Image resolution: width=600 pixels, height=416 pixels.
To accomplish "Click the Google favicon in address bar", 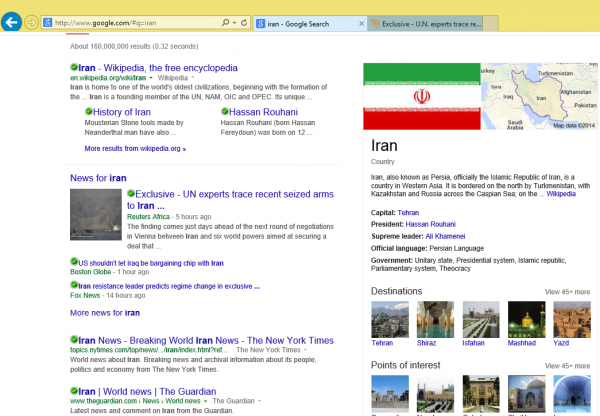I will 47,23.
